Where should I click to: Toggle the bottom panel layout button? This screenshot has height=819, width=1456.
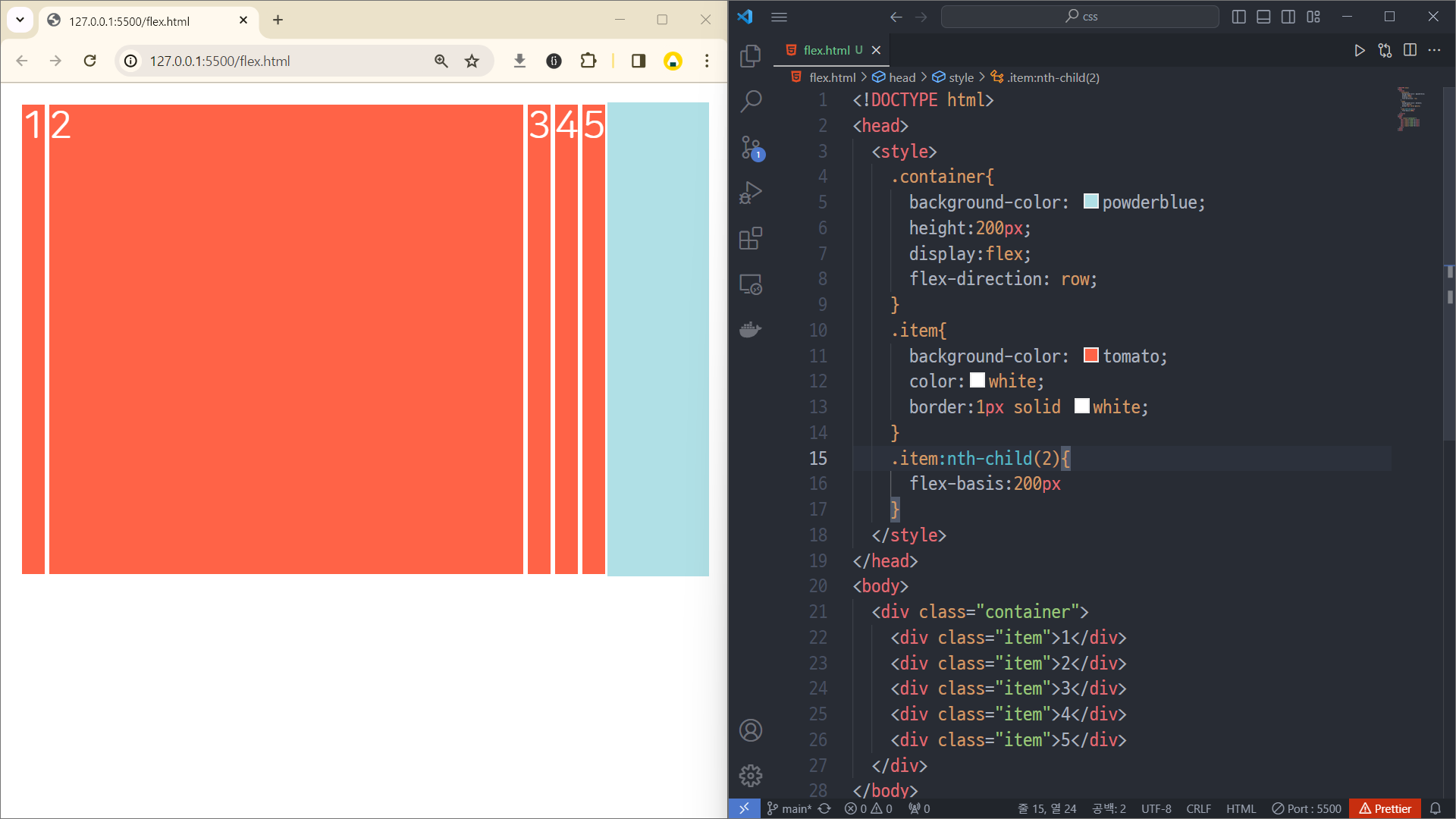tap(1263, 17)
